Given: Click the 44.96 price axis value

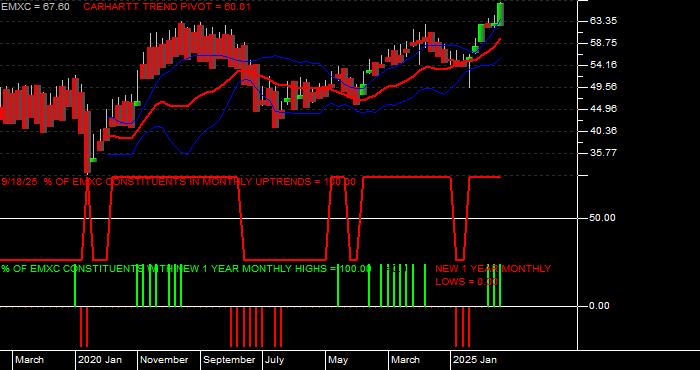Looking at the screenshot, I should 603,108.
